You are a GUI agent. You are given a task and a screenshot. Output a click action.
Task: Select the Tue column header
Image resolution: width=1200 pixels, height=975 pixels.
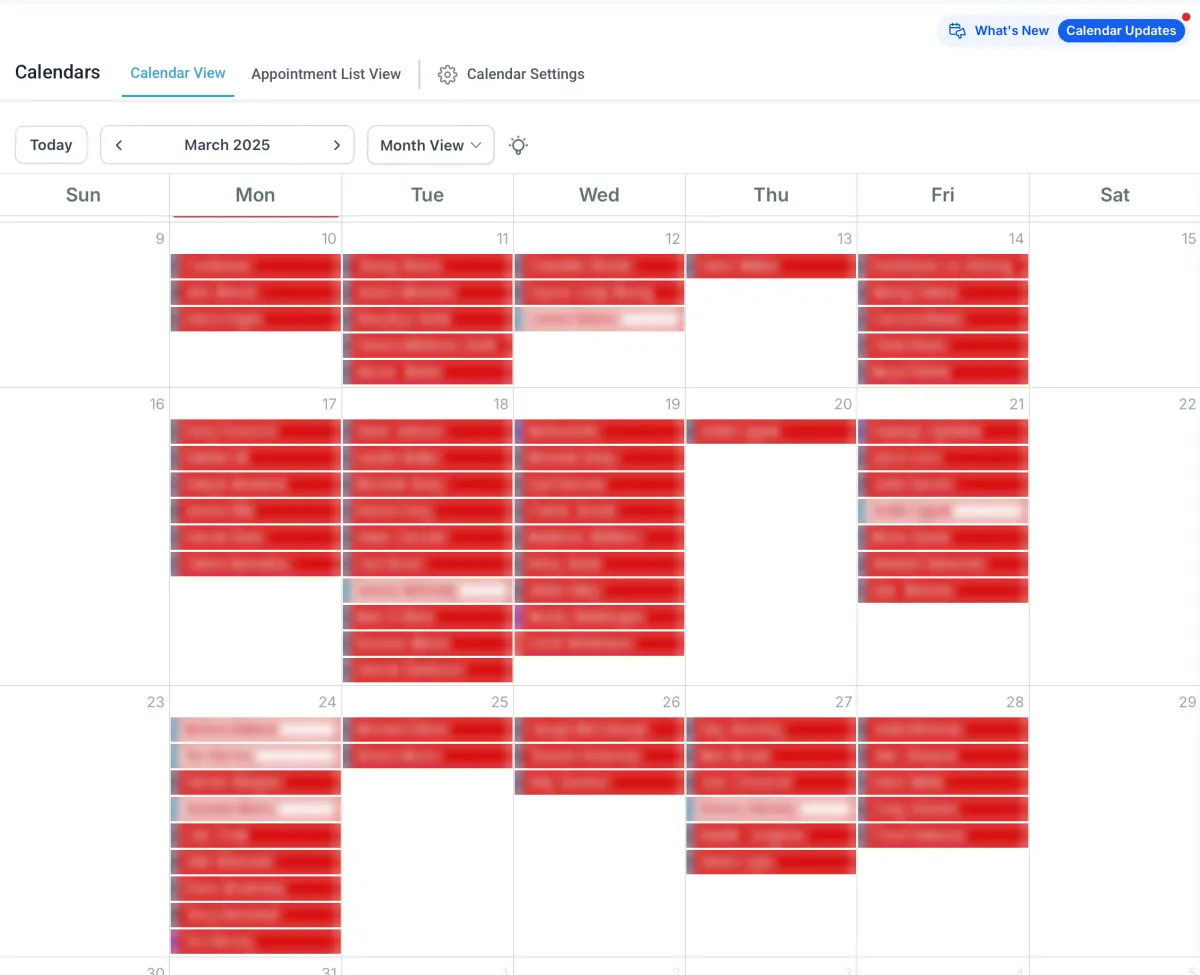pyautogui.click(x=427, y=195)
